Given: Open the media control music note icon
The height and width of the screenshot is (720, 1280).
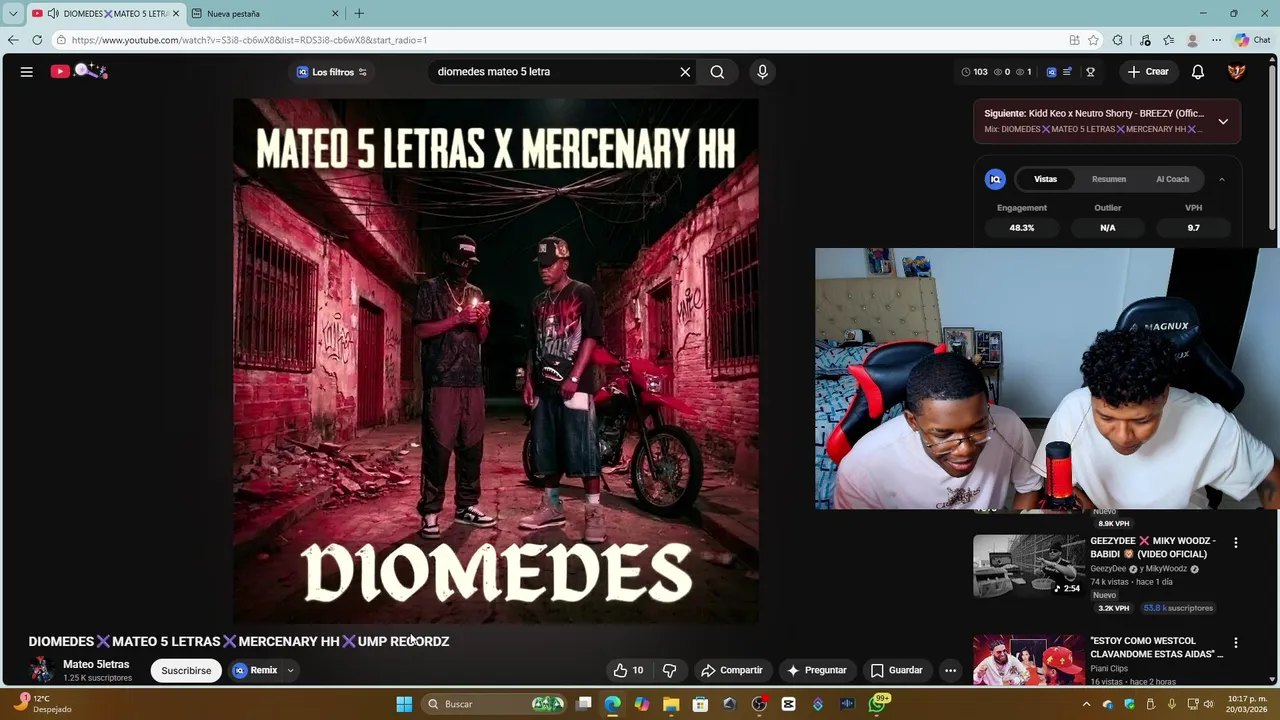Looking at the screenshot, I should click(1145, 40).
